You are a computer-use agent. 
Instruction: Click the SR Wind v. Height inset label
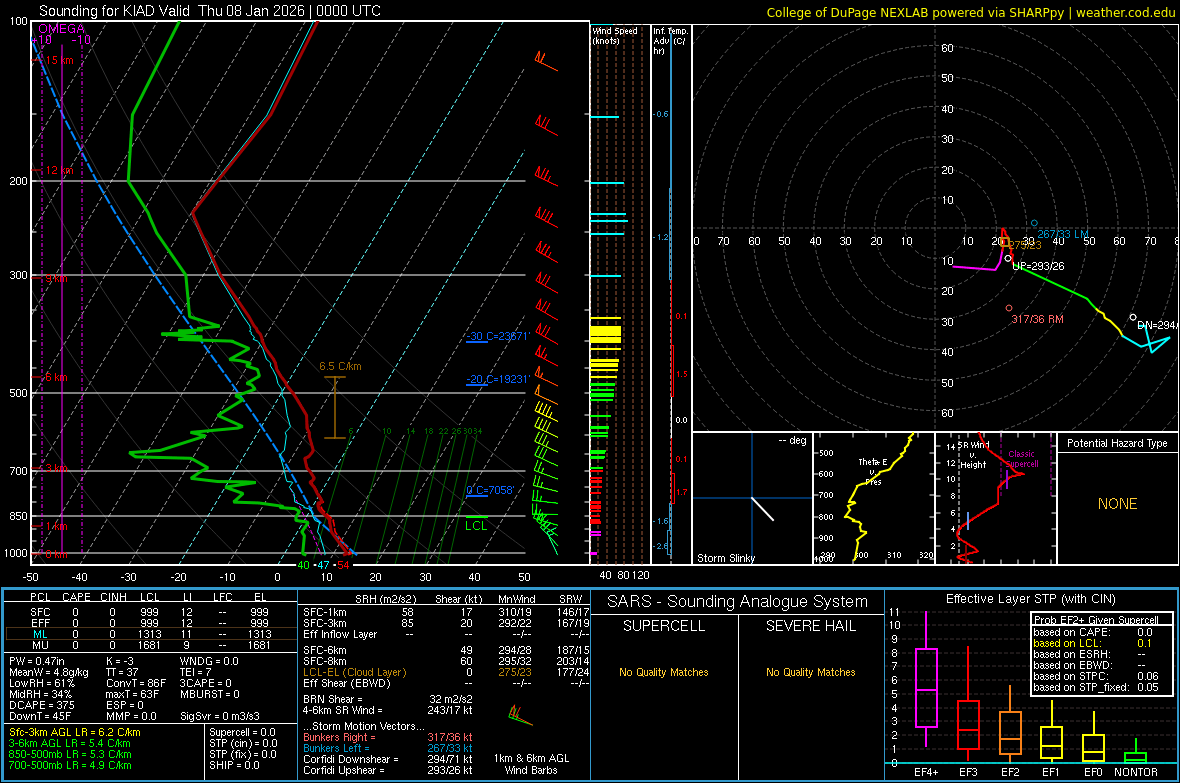(973, 455)
